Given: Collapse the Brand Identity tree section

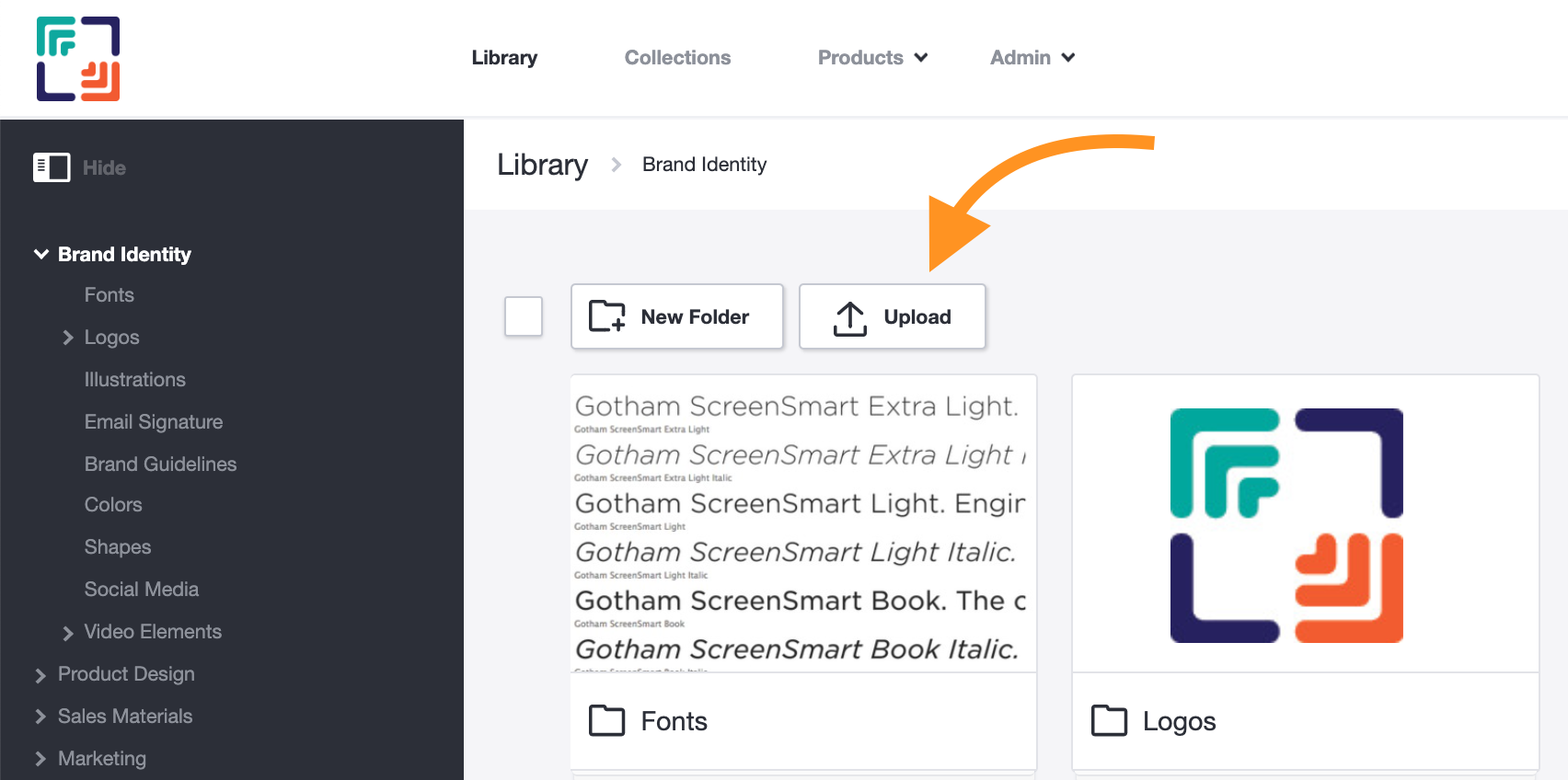Looking at the screenshot, I should click(41, 254).
